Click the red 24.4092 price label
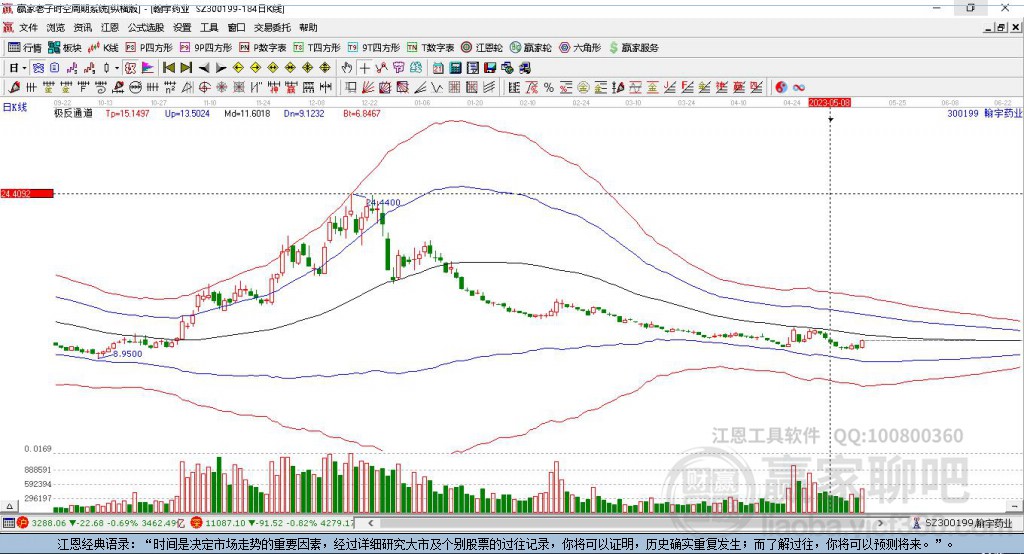Screen dimensions: 1024x554 pos(27,193)
